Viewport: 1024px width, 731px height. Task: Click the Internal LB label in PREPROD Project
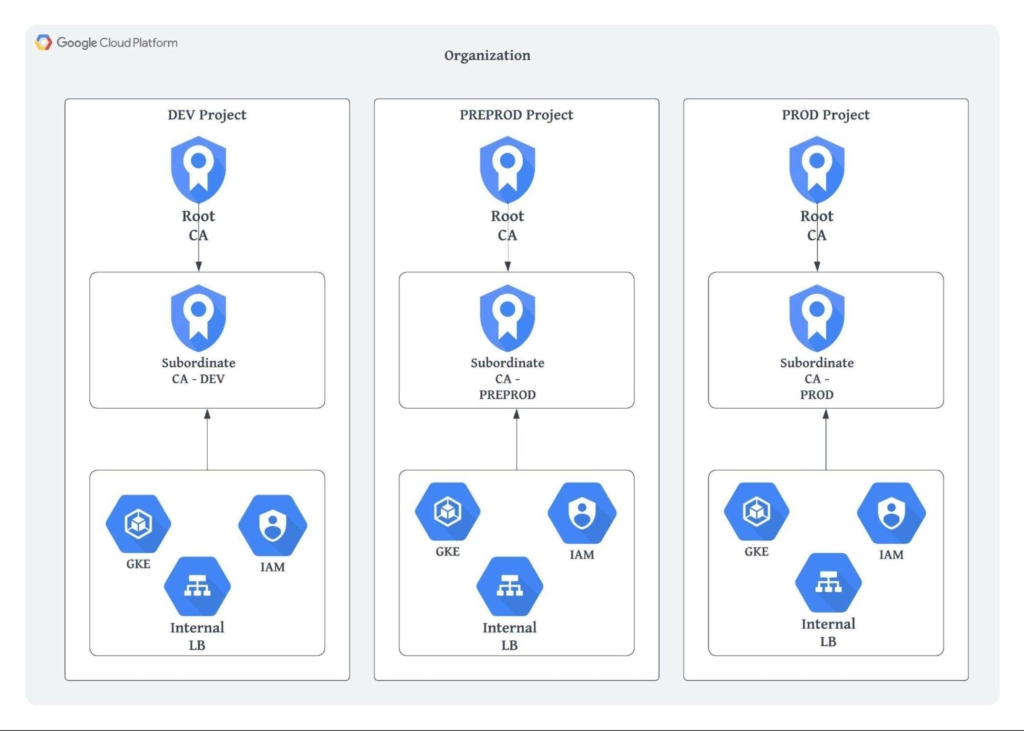[x=509, y=636]
